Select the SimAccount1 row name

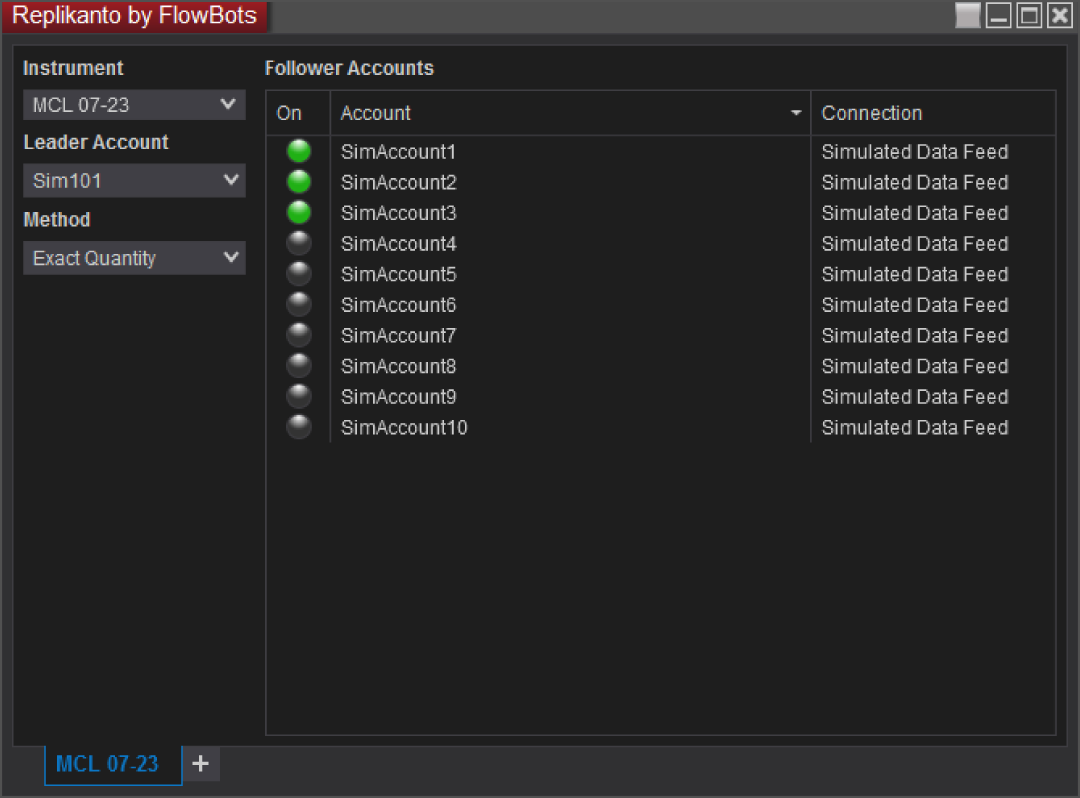click(x=398, y=151)
